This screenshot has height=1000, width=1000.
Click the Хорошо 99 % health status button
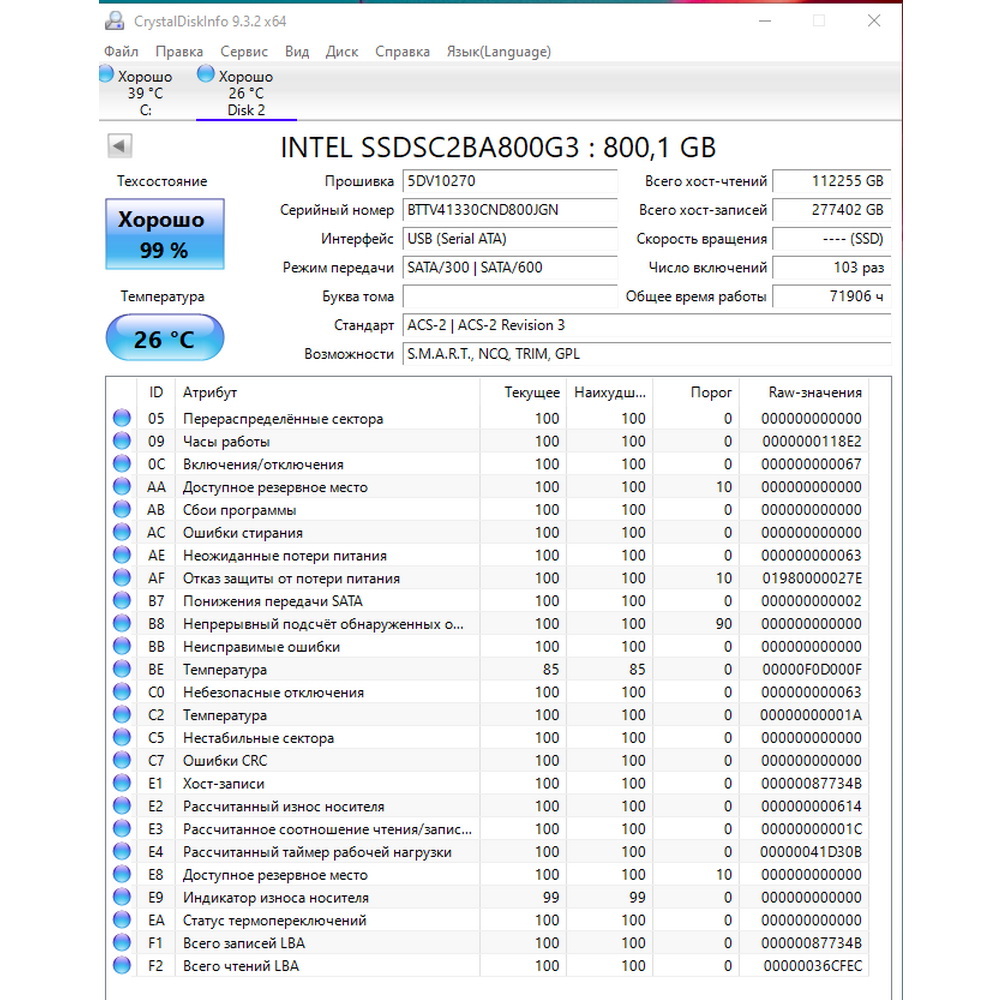pyautogui.click(x=165, y=234)
